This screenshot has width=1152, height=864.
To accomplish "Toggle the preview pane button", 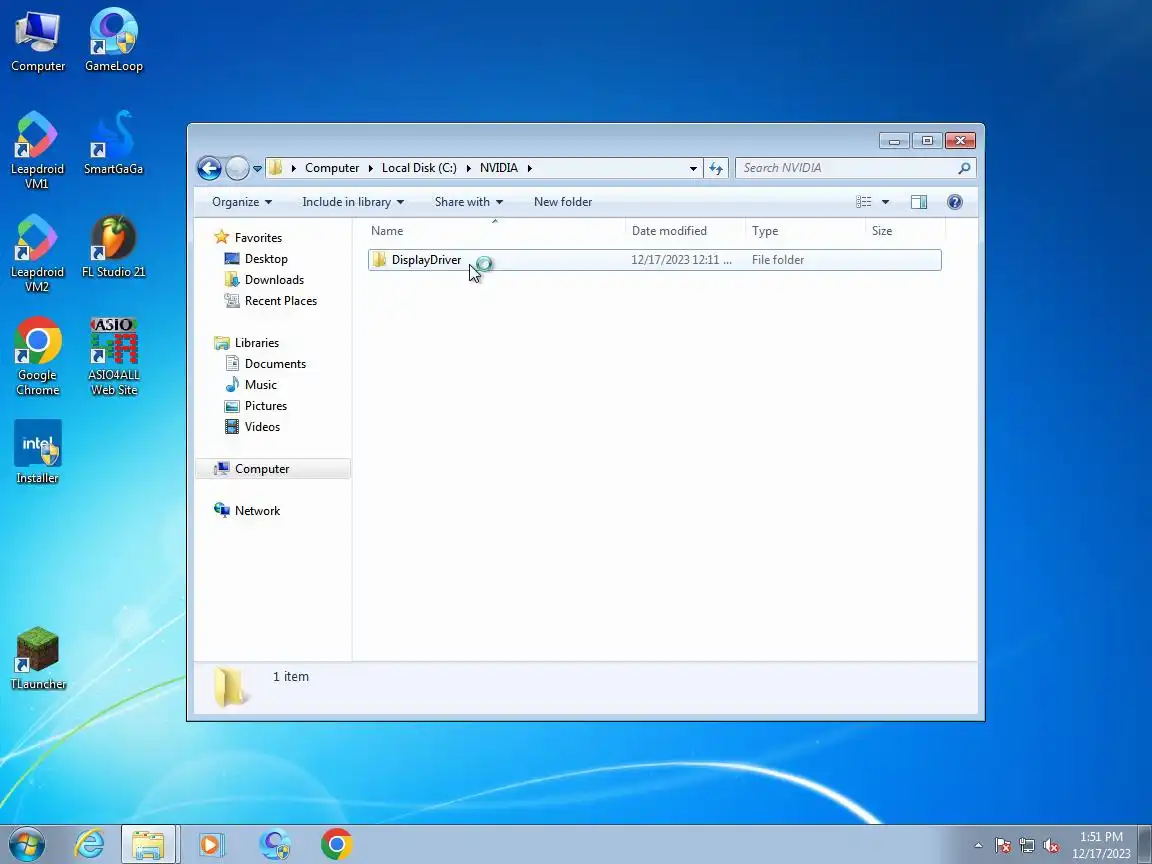I will click(918, 202).
